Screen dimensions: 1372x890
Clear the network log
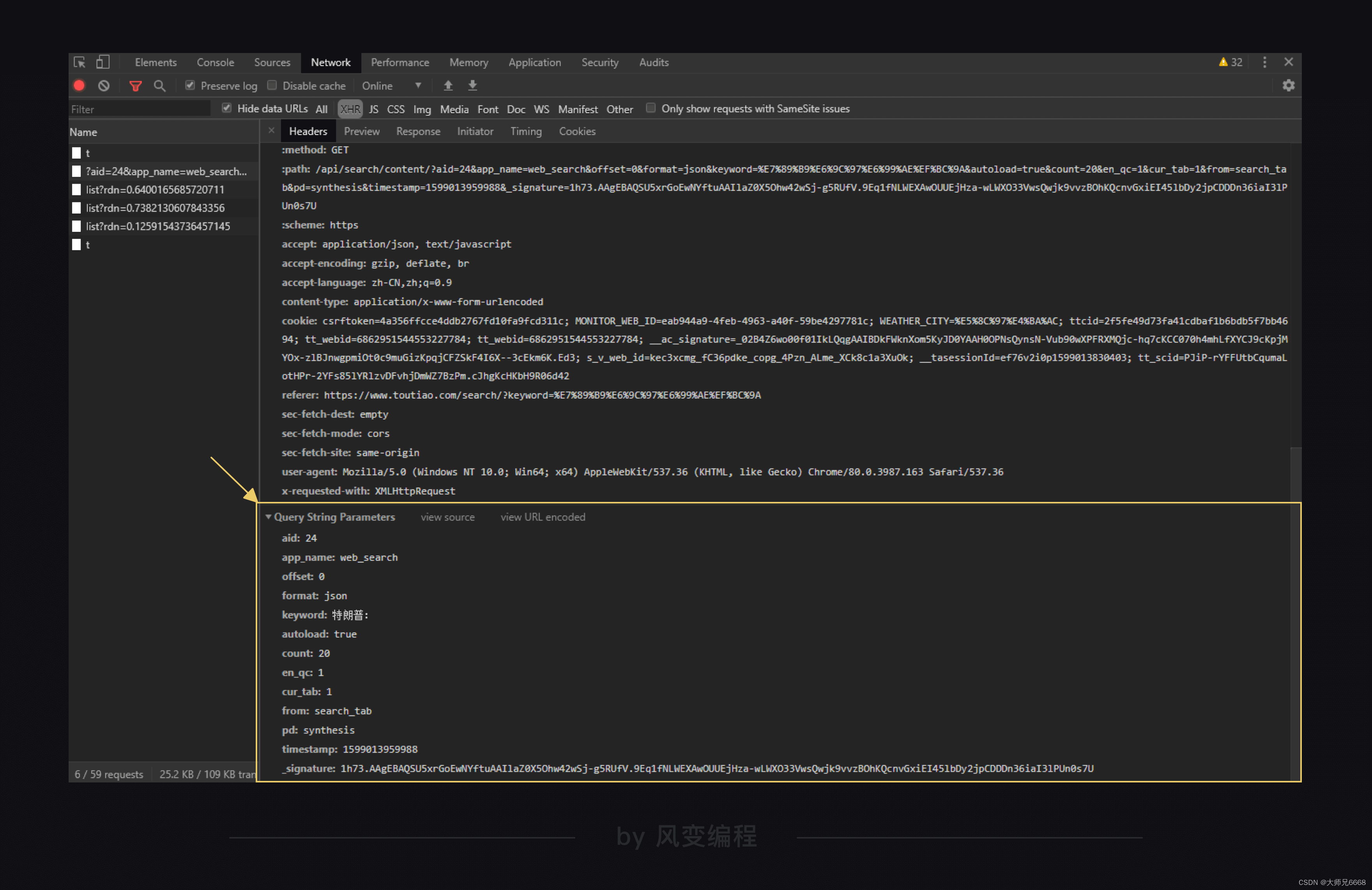click(x=104, y=86)
